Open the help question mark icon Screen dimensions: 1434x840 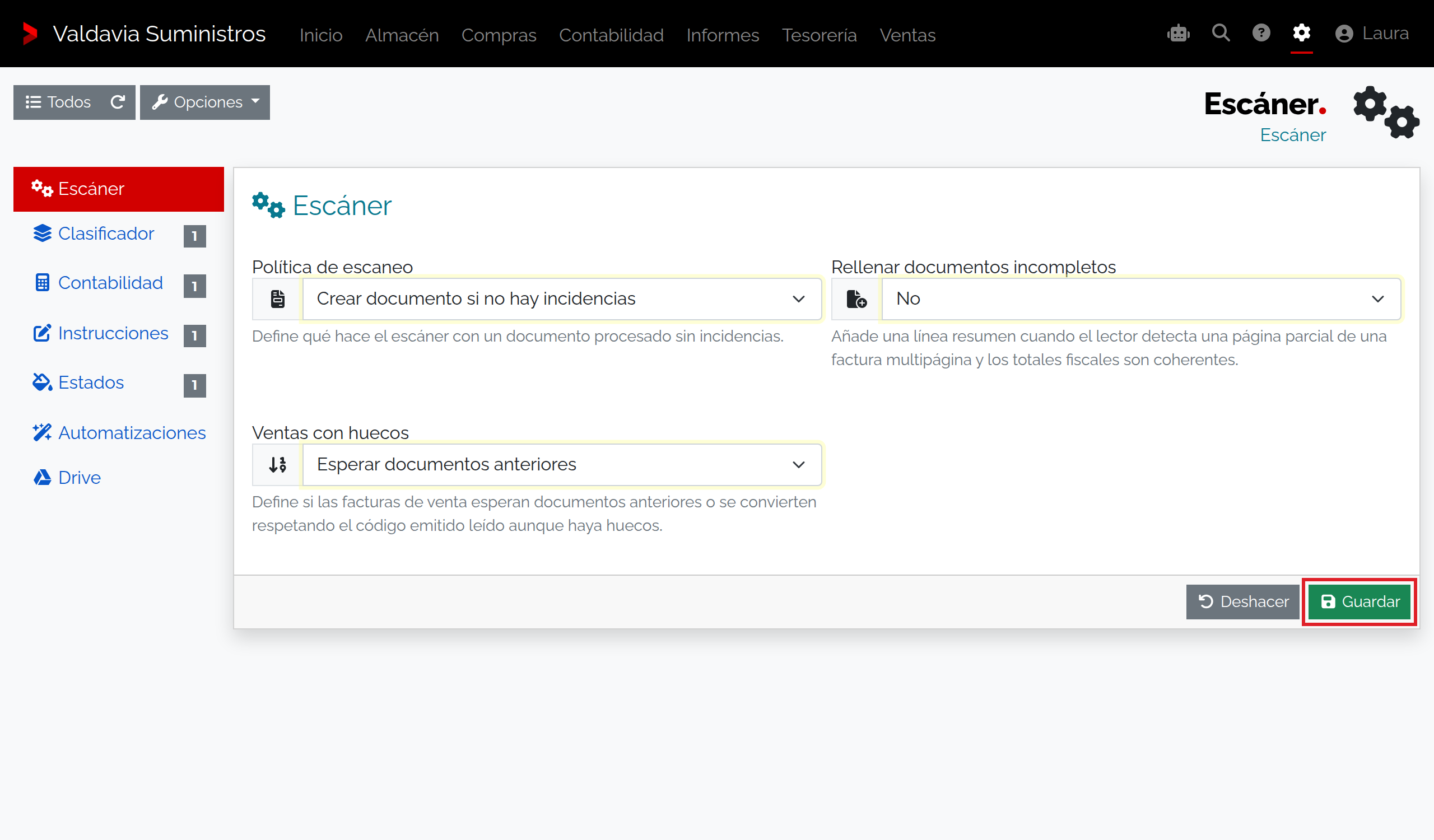tap(1261, 33)
